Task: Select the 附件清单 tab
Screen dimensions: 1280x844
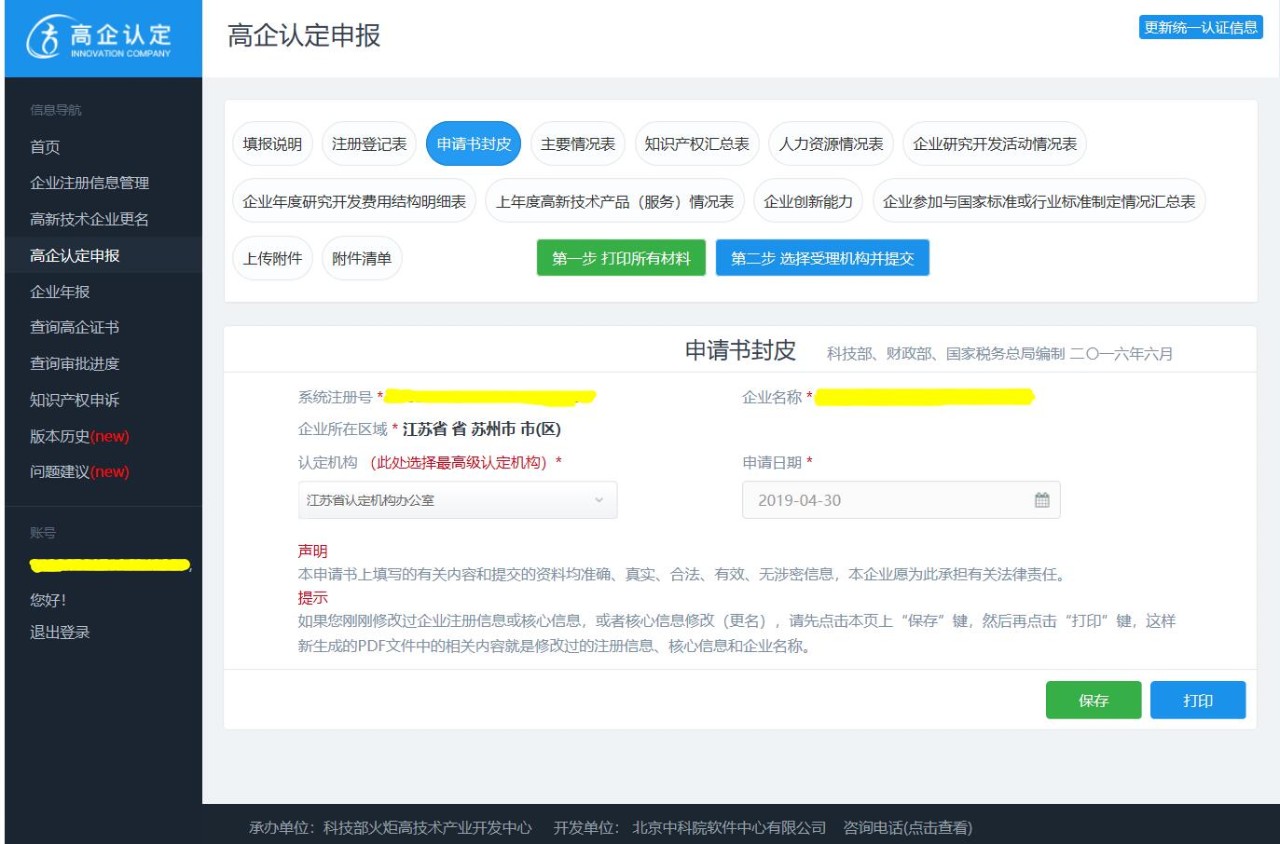Action: [362, 257]
